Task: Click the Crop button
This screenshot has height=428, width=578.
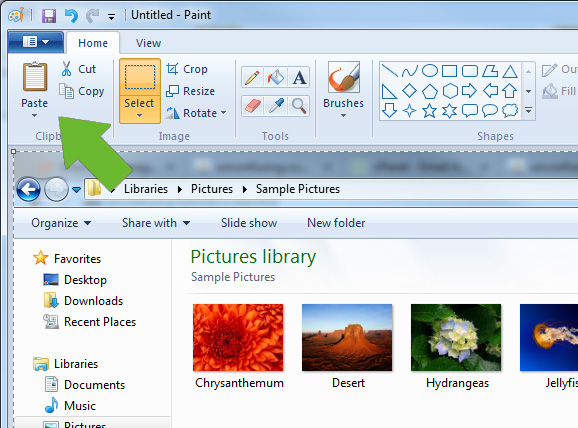Action: tap(187, 69)
